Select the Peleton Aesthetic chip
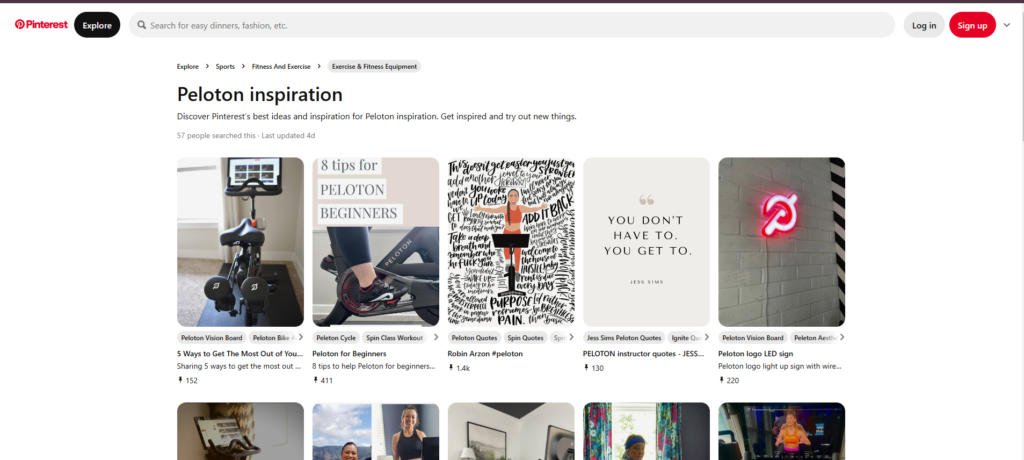1024x460 pixels. [814, 338]
